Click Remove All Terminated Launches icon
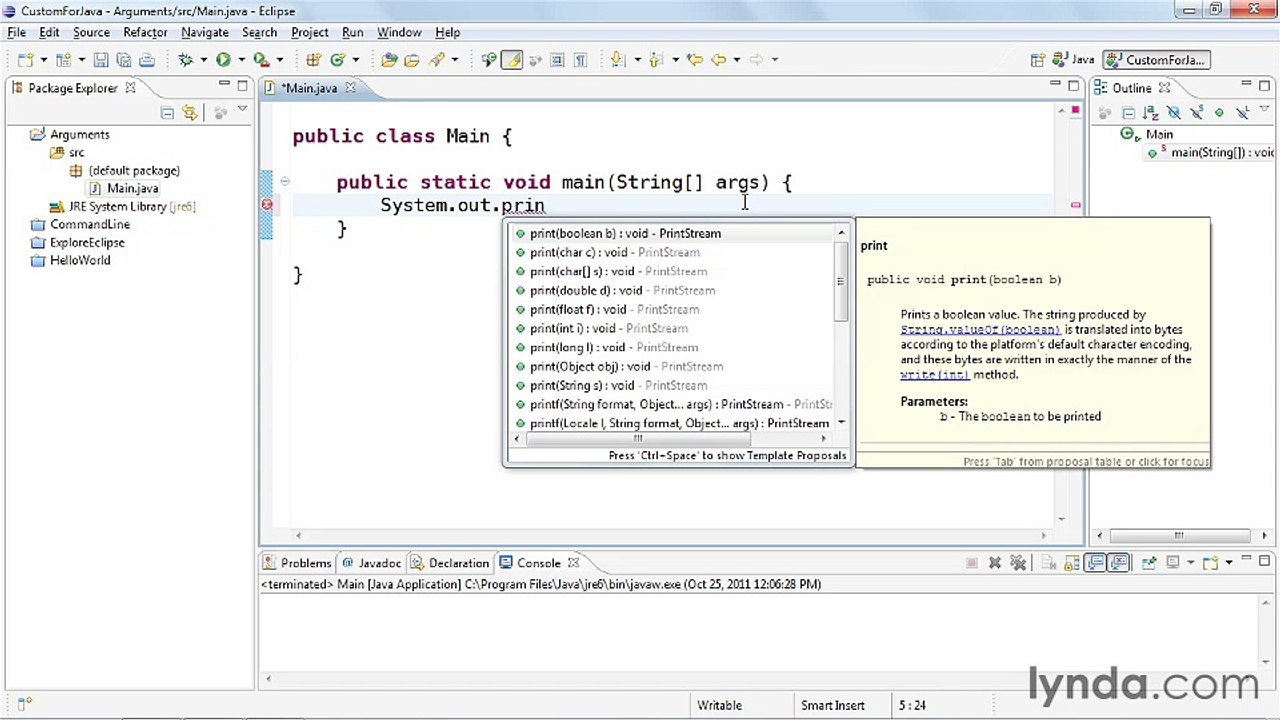The image size is (1280, 720). (x=1018, y=563)
